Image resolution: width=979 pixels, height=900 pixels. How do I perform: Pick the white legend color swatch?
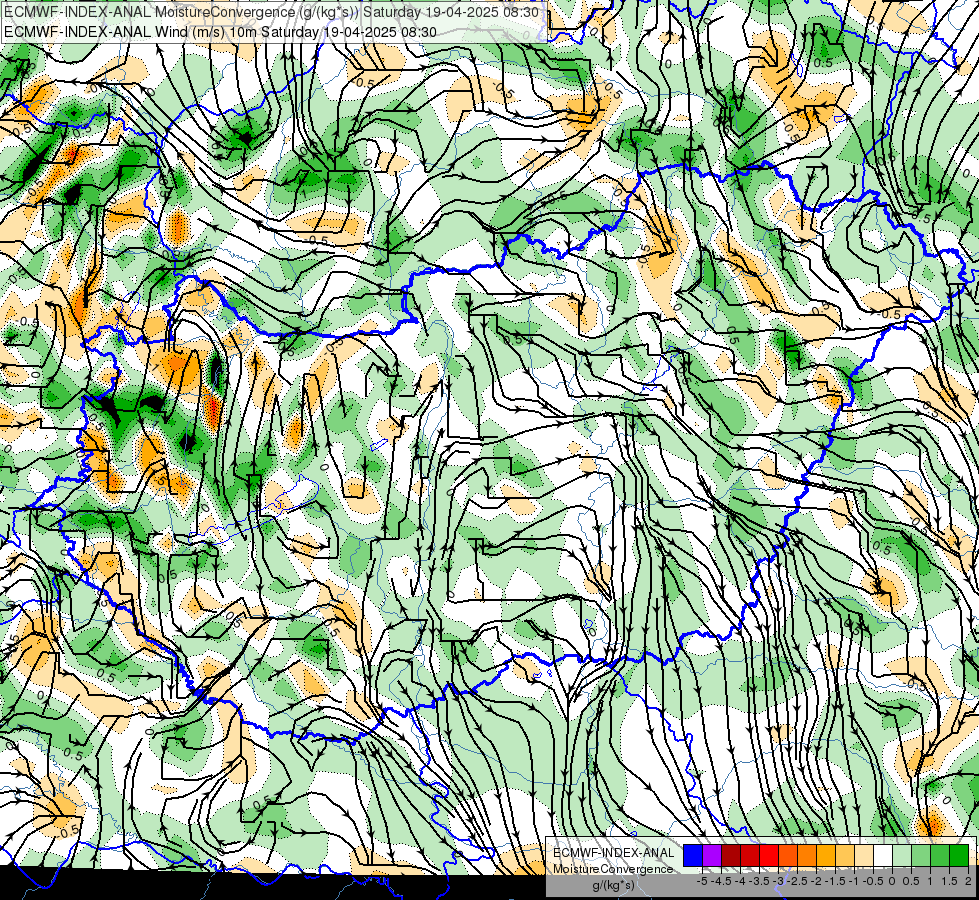click(883, 855)
